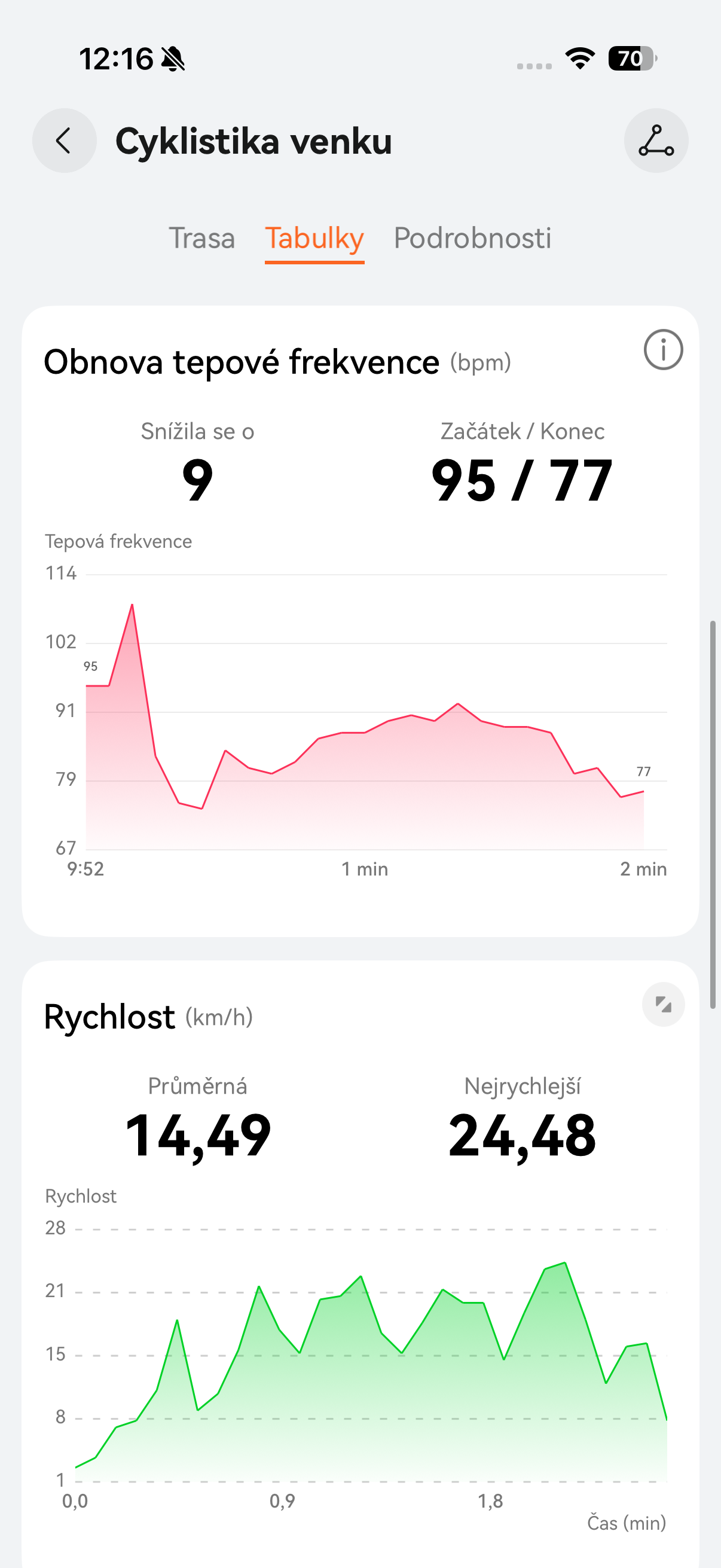This screenshot has width=721, height=1568.
Task: Tap the Wi-Fi status icon
Action: [580, 59]
